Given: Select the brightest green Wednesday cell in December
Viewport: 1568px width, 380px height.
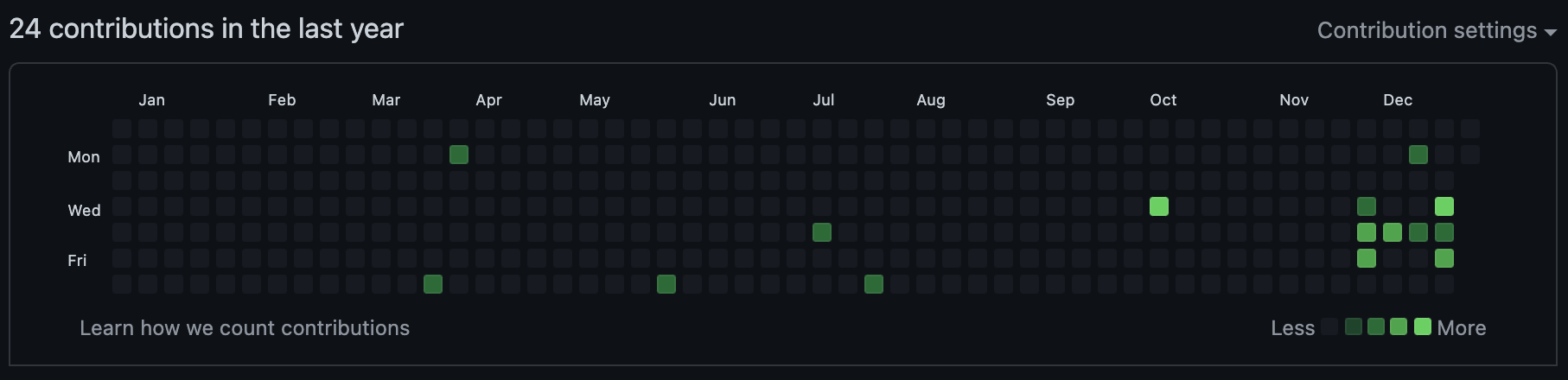Looking at the screenshot, I should [x=1444, y=206].
